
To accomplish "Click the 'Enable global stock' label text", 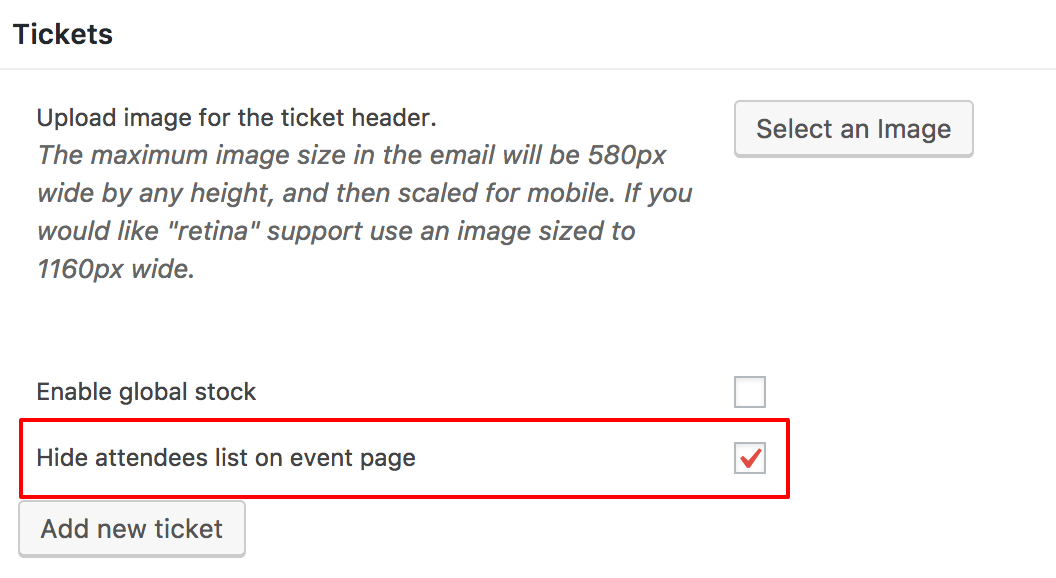I will (146, 391).
